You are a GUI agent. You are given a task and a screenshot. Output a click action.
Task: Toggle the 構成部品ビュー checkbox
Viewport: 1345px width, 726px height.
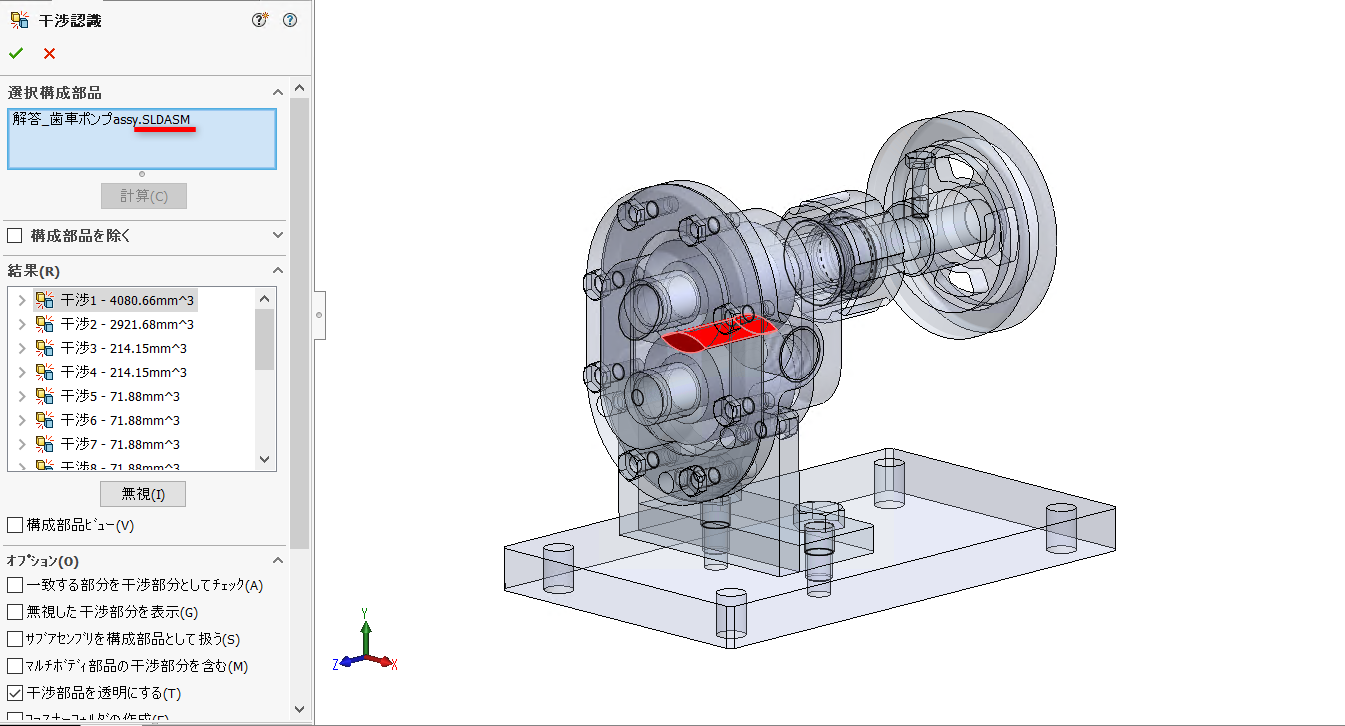(15, 525)
